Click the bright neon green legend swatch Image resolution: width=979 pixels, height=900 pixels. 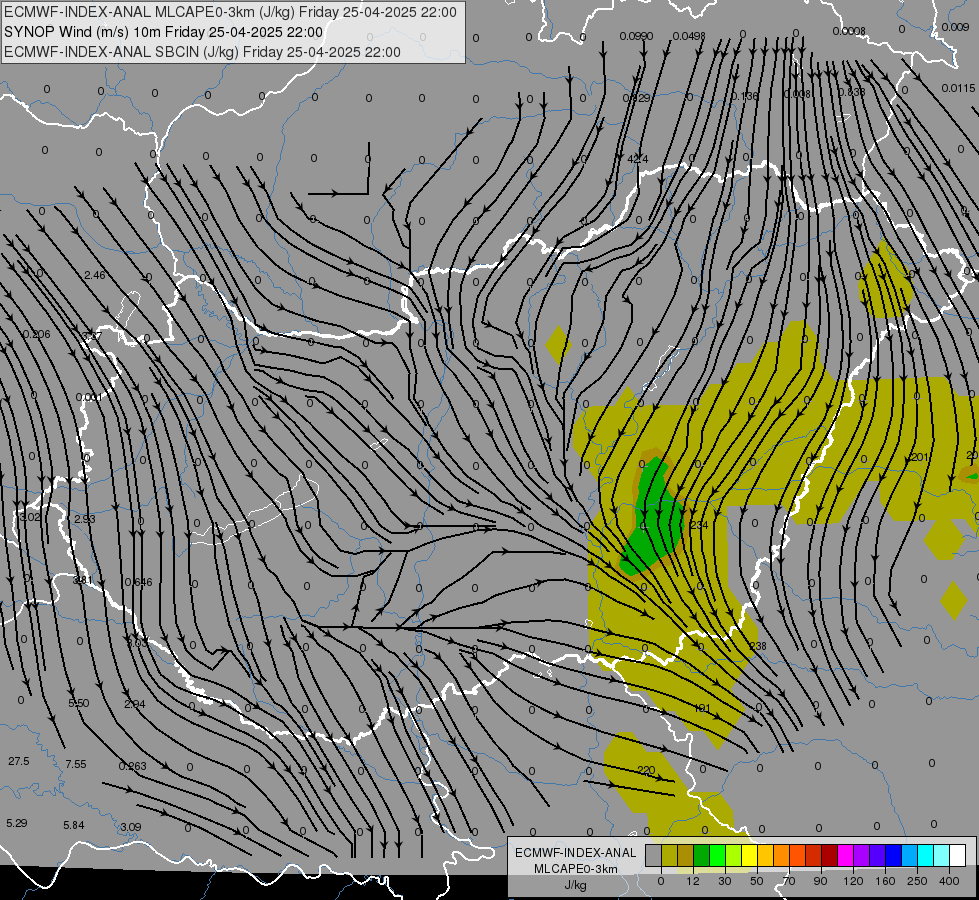click(x=717, y=855)
